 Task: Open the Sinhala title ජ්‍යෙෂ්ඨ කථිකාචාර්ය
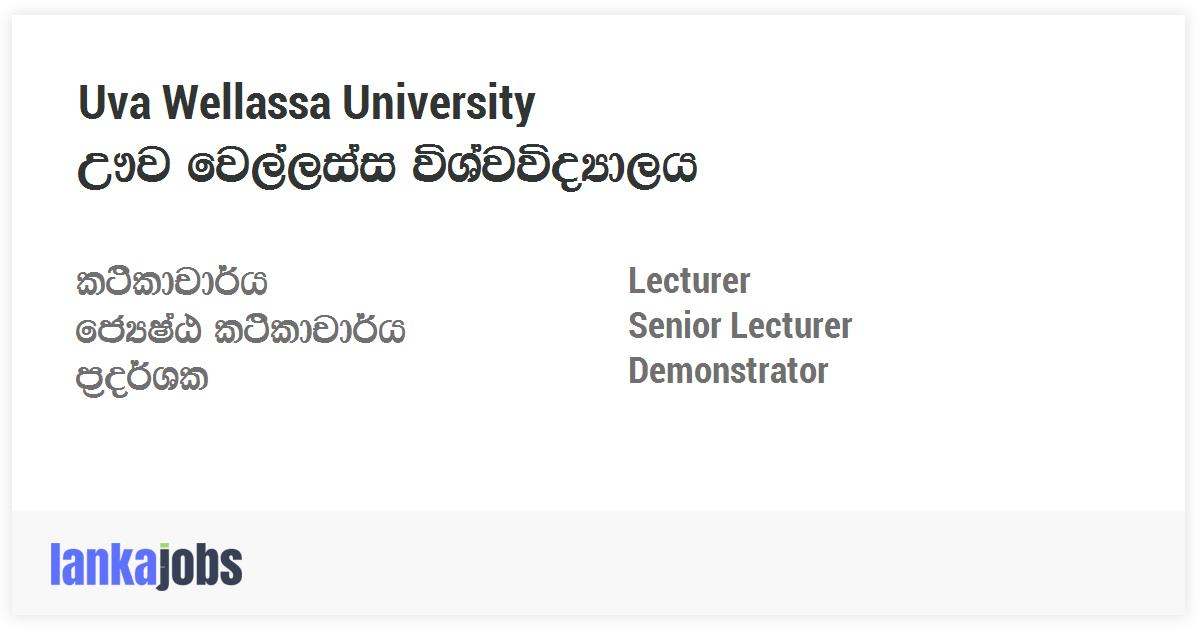coord(240,329)
